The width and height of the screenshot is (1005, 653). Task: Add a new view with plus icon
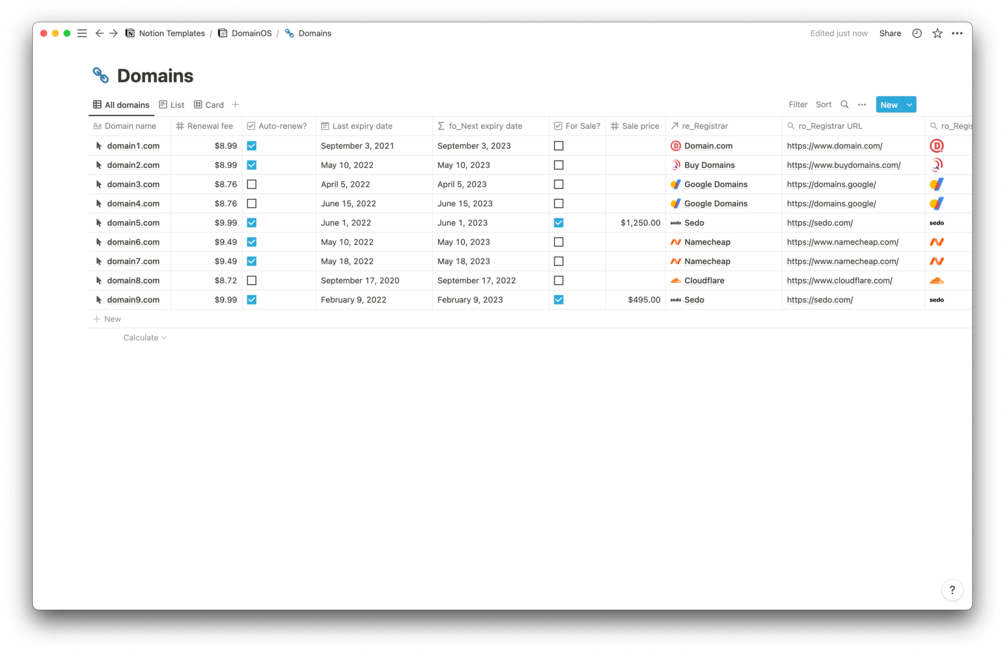(x=235, y=104)
